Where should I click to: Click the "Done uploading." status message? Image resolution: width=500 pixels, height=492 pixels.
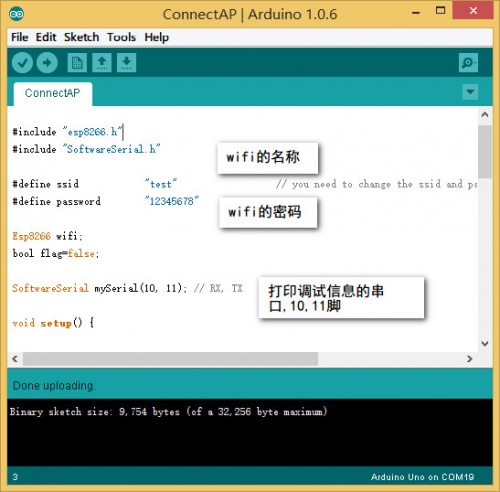click(x=54, y=386)
